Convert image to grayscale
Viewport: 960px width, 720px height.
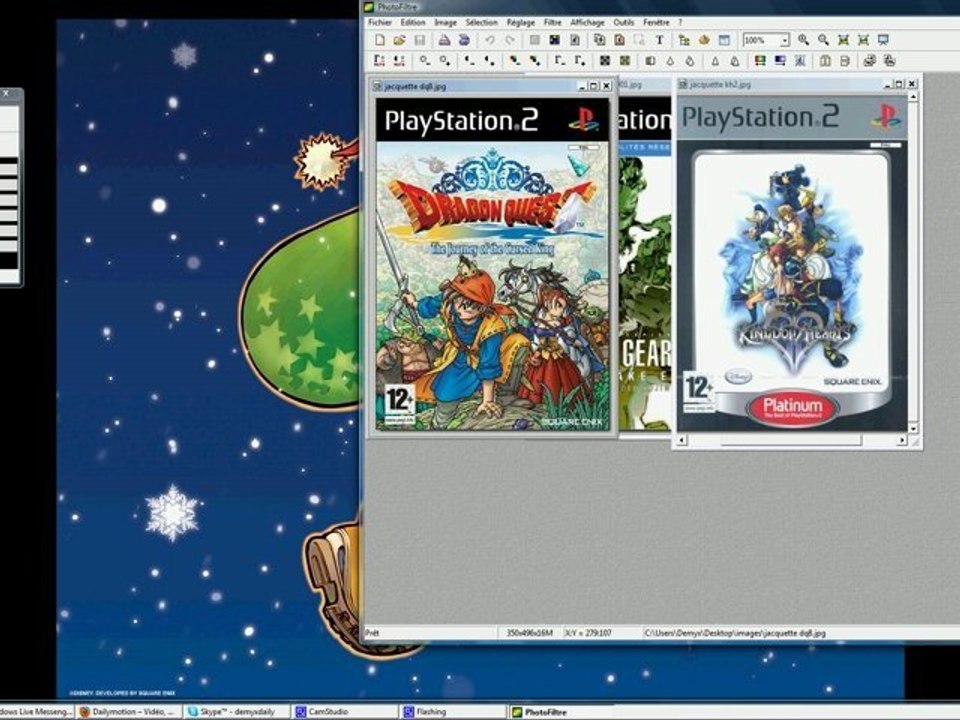(x=605, y=61)
